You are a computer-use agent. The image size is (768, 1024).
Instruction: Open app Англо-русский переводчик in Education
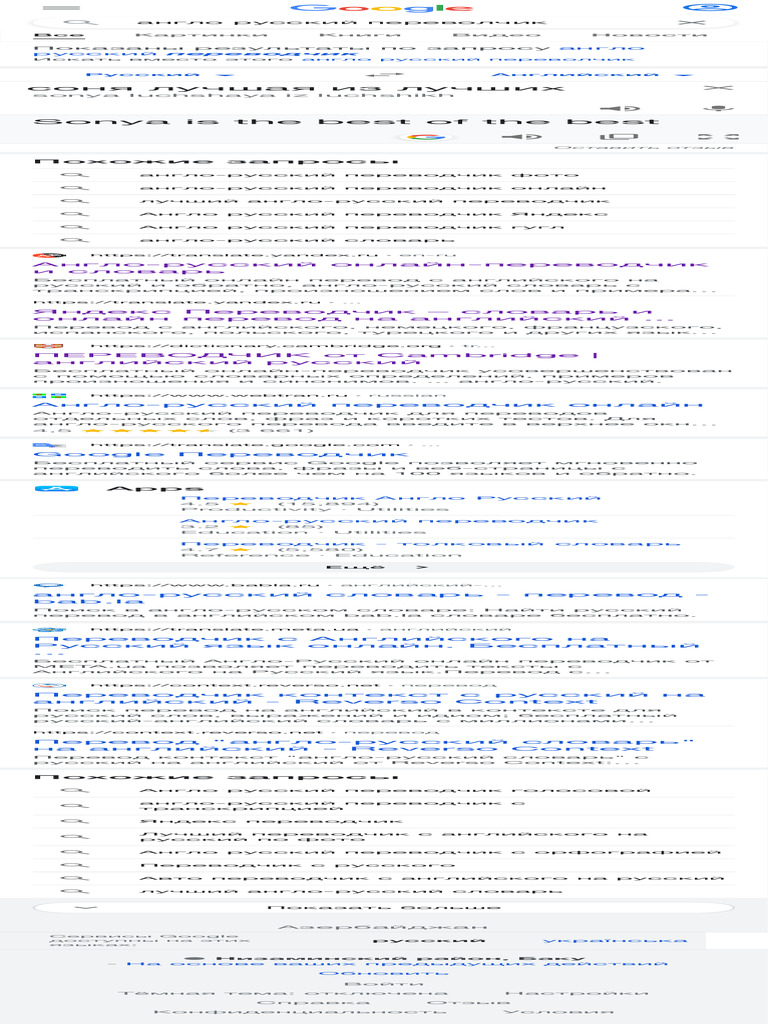pos(388,520)
